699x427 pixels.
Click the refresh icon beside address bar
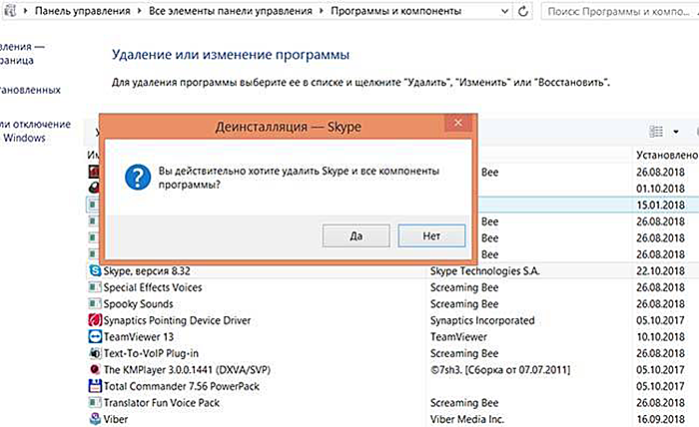coord(523,11)
